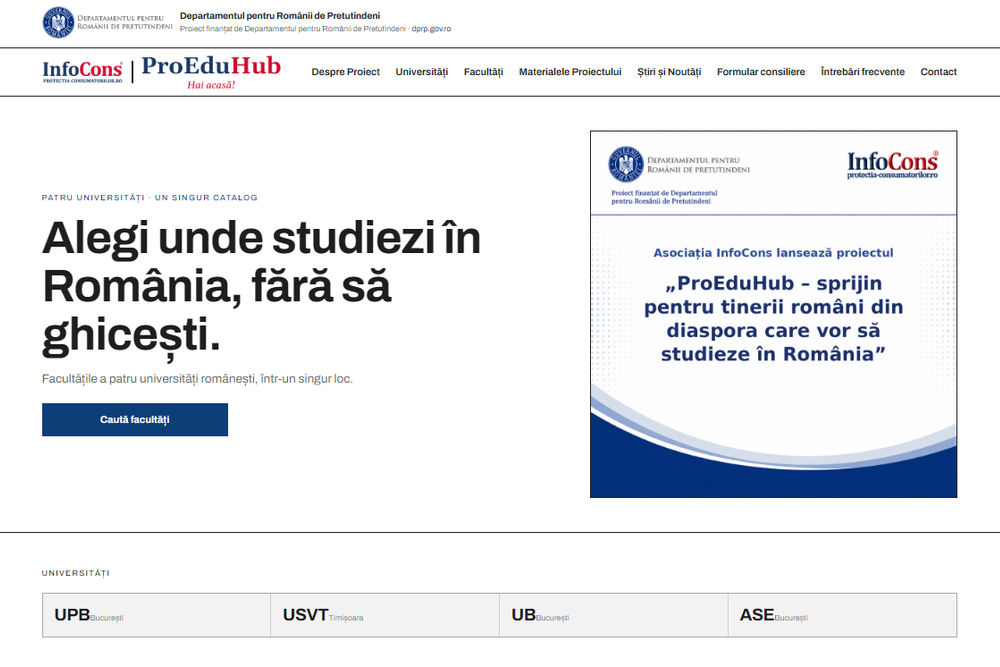
Task: Click the government seal inside the banner
Action: [626, 164]
